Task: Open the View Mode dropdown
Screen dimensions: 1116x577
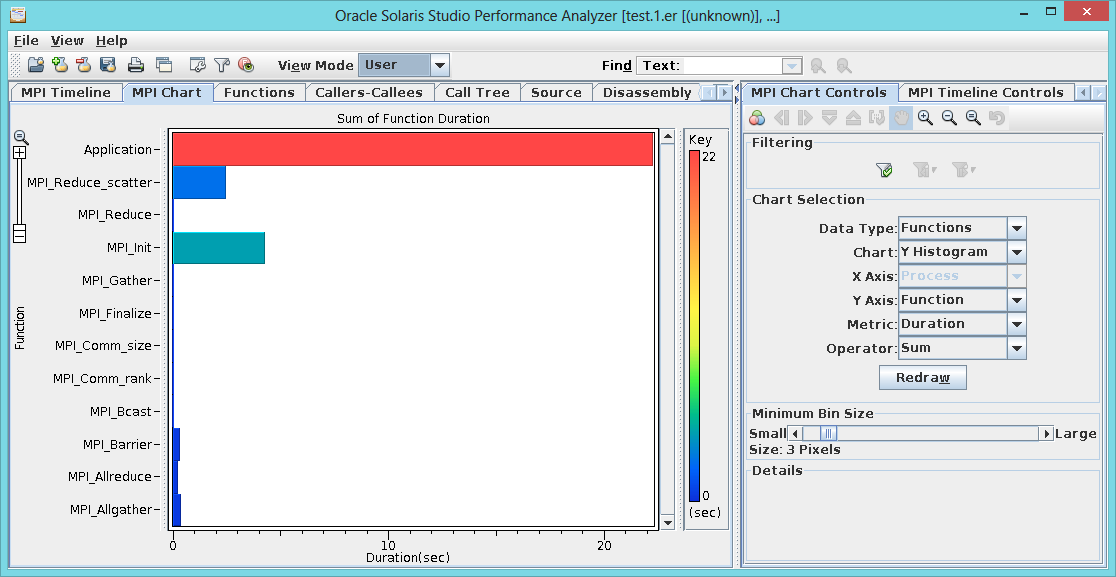Action: pyautogui.click(x=440, y=65)
